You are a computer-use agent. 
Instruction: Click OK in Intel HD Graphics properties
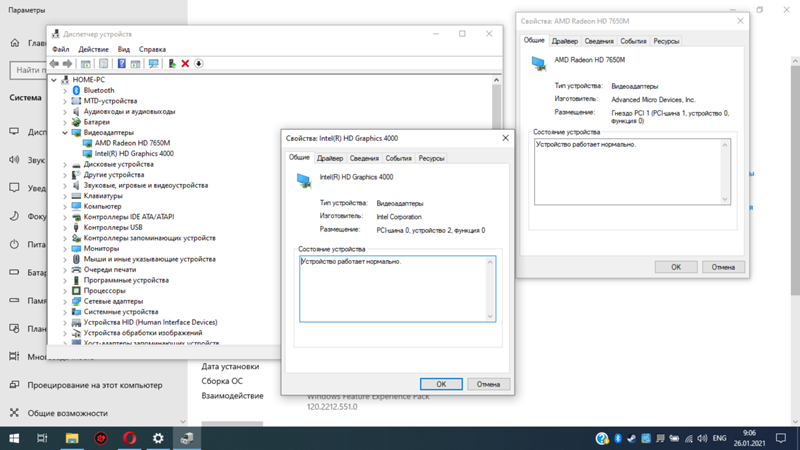tap(441, 384)
